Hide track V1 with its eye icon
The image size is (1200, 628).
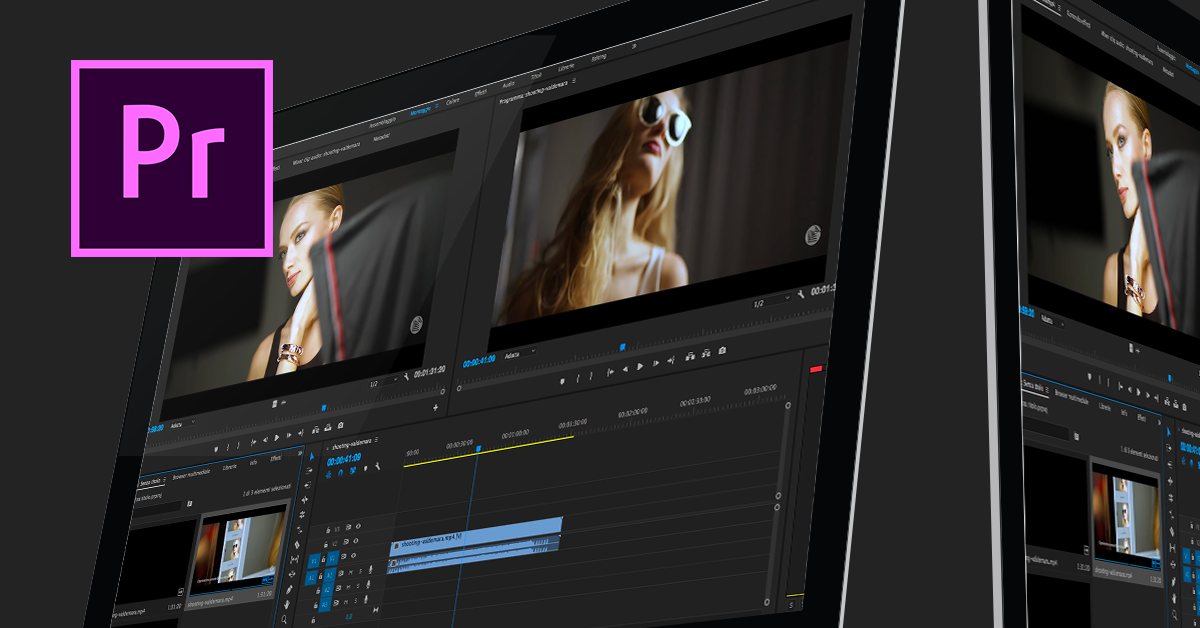click(353, 555)
